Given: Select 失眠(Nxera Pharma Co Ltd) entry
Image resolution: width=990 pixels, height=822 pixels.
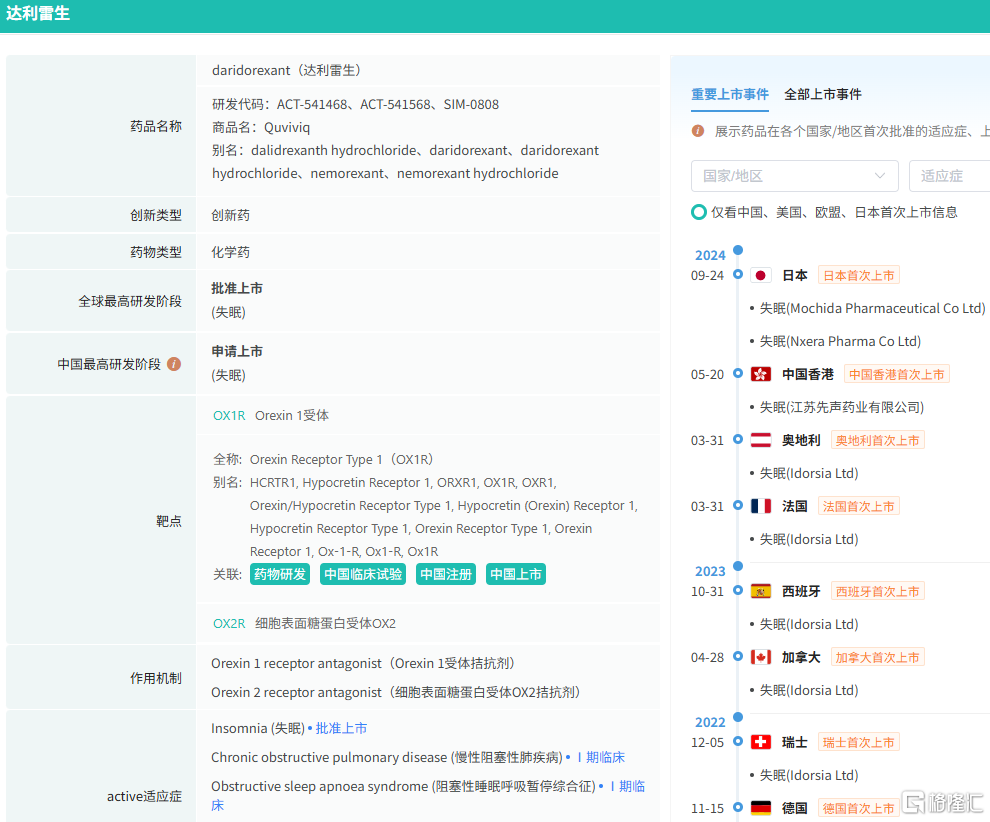Looking at the screenshot, I should (840, 342).
